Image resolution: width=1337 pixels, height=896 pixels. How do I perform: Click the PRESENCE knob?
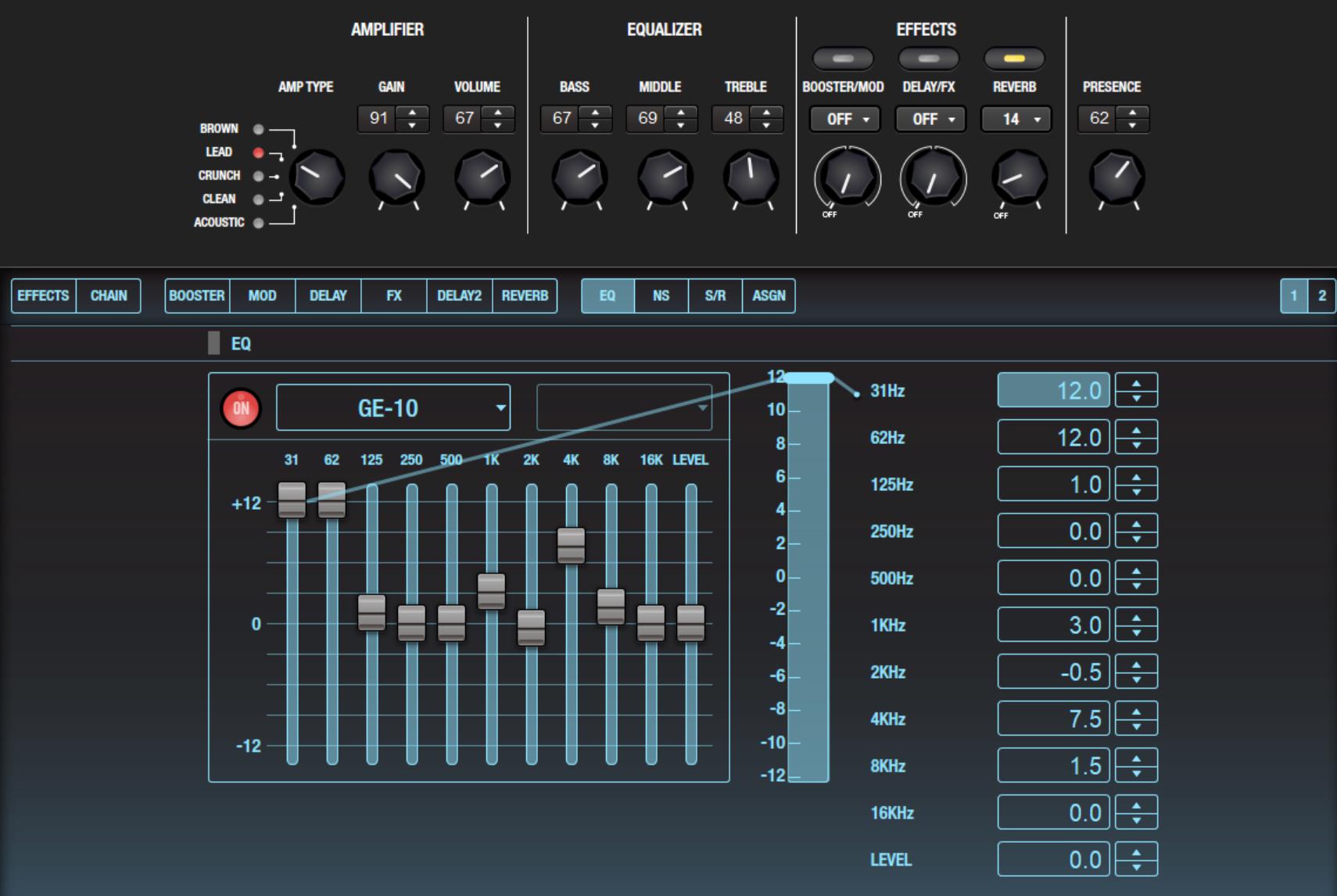click(x=1117, y=177)
